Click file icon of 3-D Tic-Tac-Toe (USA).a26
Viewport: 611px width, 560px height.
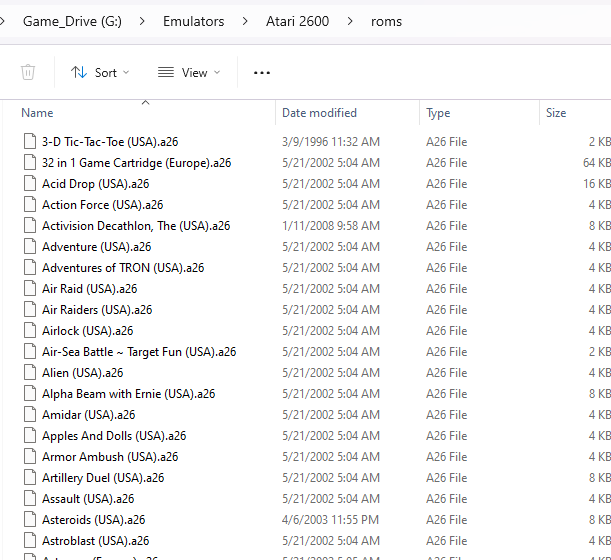(30, 141)
